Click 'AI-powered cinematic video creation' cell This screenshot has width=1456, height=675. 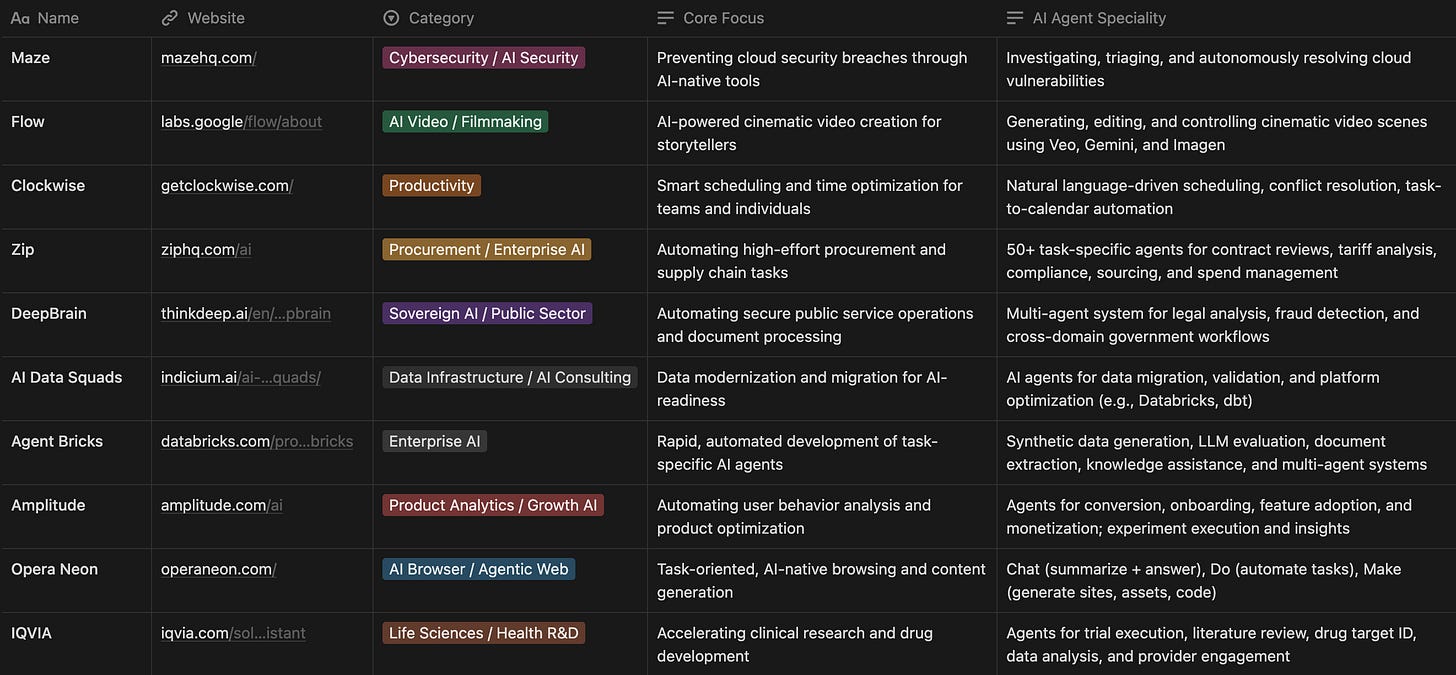point(822,133)
